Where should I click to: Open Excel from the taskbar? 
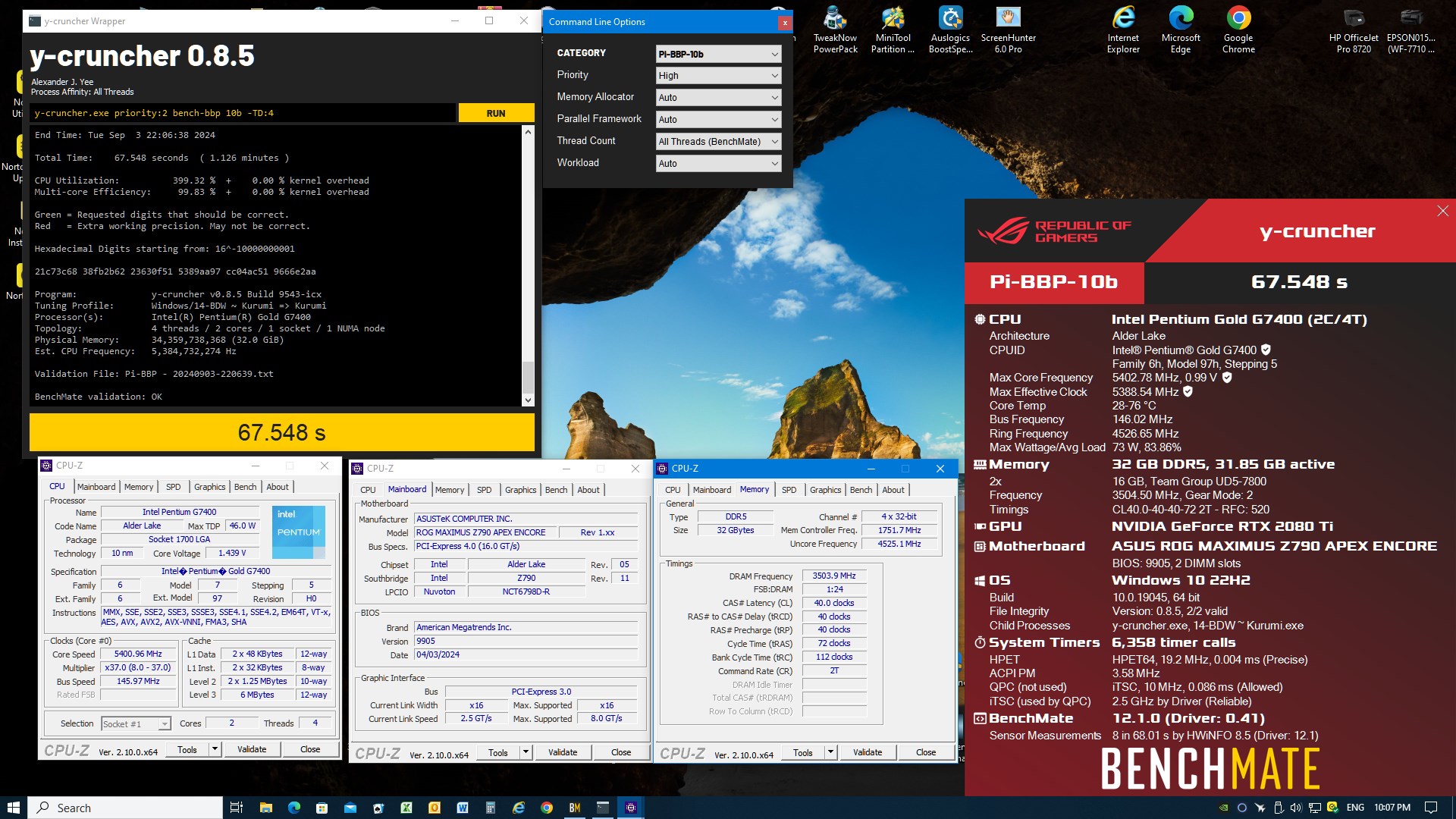pyautogui.click(x=406, y=808)
